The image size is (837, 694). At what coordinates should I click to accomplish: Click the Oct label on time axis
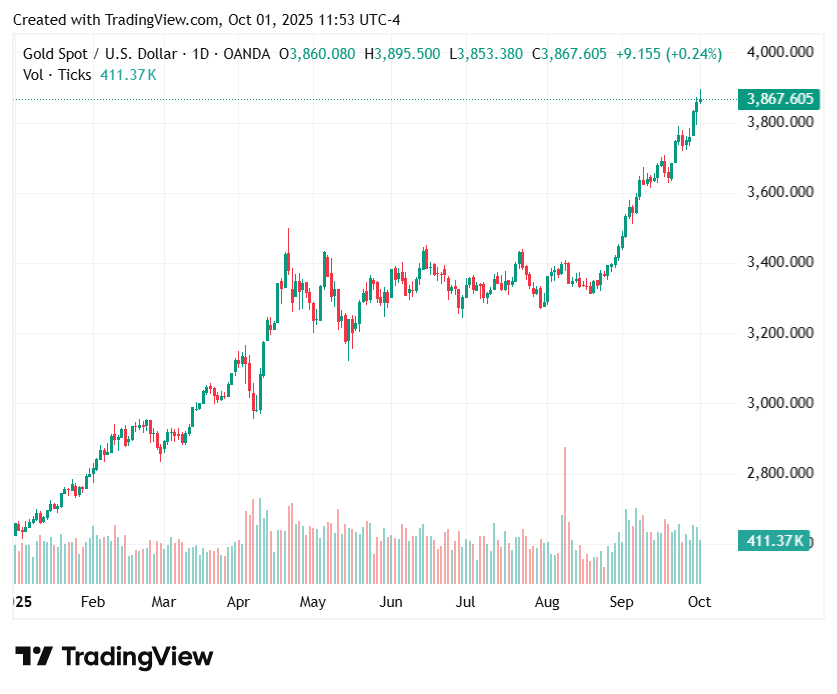pos(699,602)
